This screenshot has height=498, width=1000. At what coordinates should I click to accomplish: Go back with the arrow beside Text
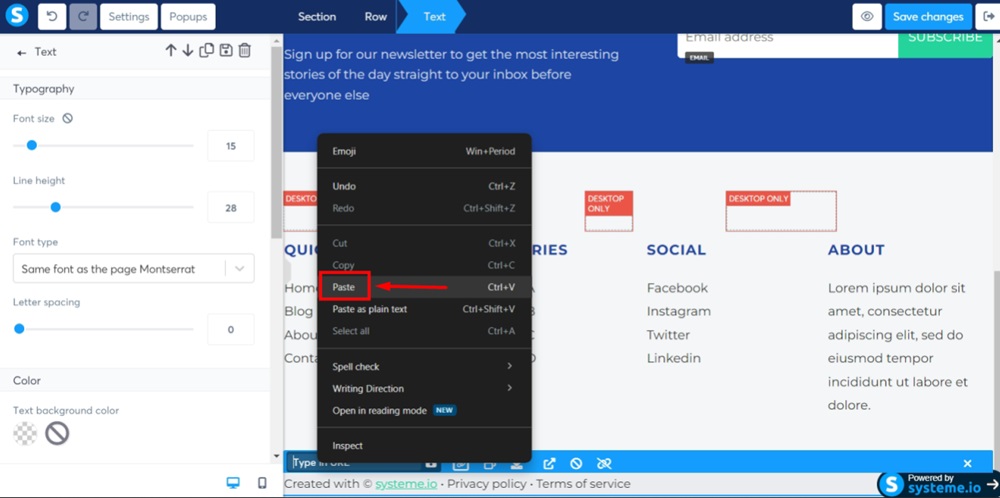click(22, 52)
